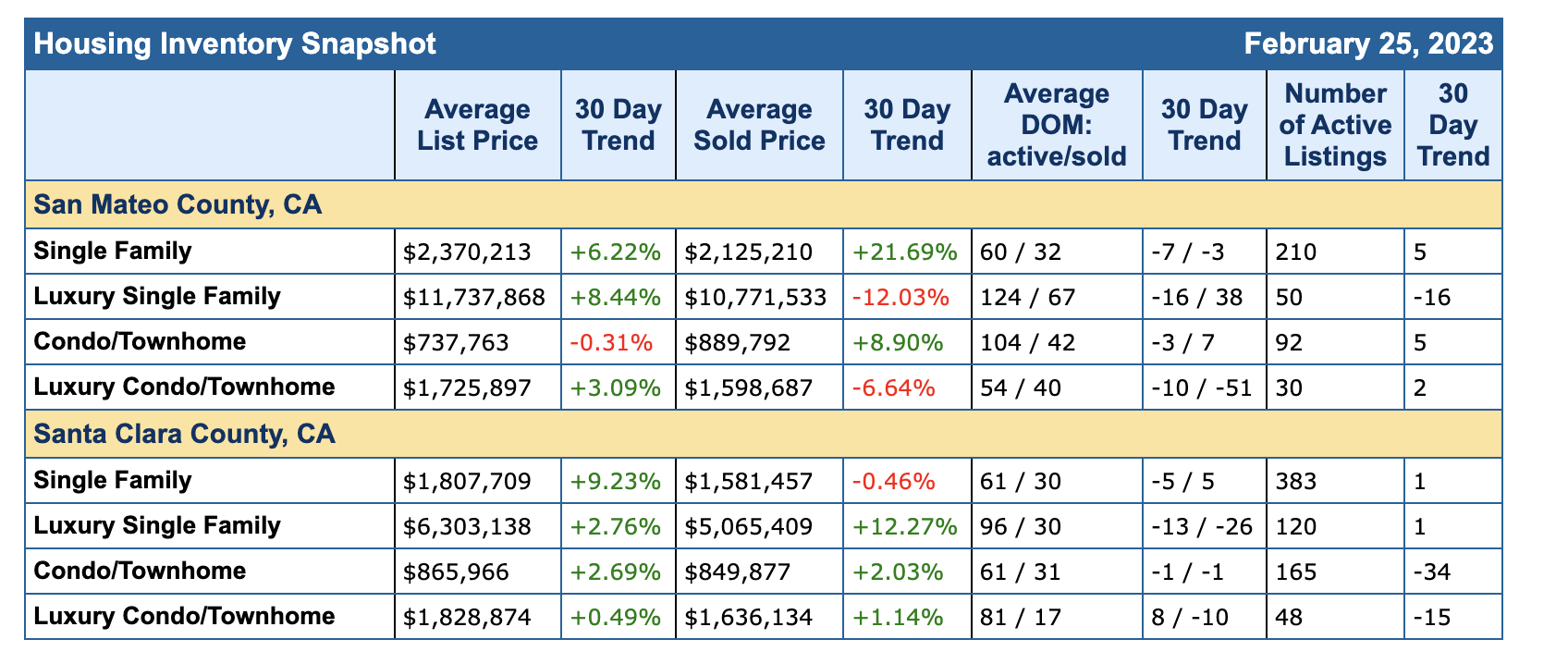The width and height of the screenshot is (1568, 664).
Task: Select San Mateo's Condo/Townhome row label
Action: (140, 342)
